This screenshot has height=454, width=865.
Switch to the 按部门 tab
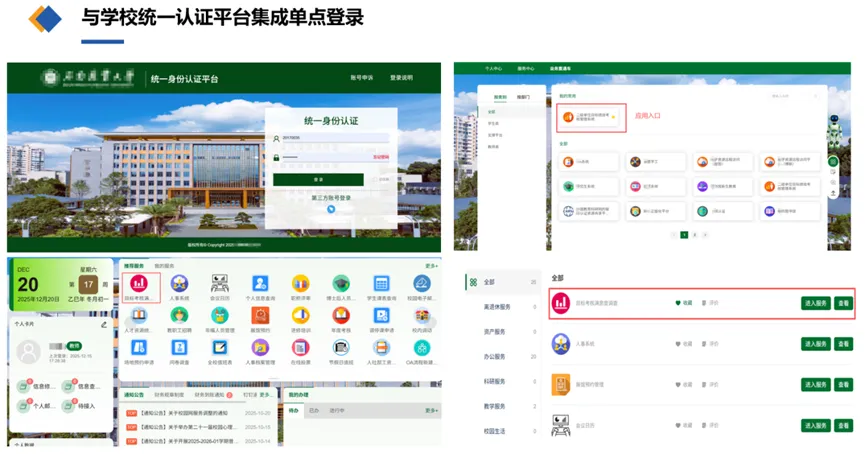coord(523,97)
